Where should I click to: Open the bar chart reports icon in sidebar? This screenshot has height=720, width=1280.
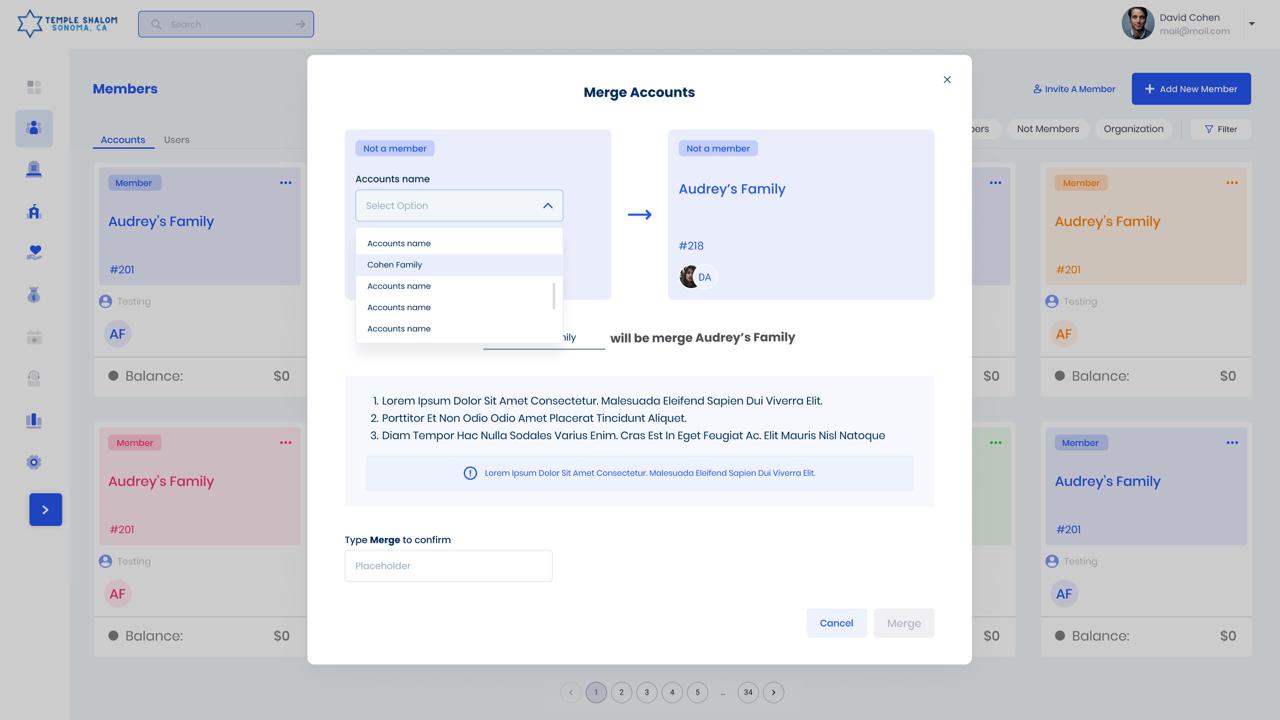(34, 420)
